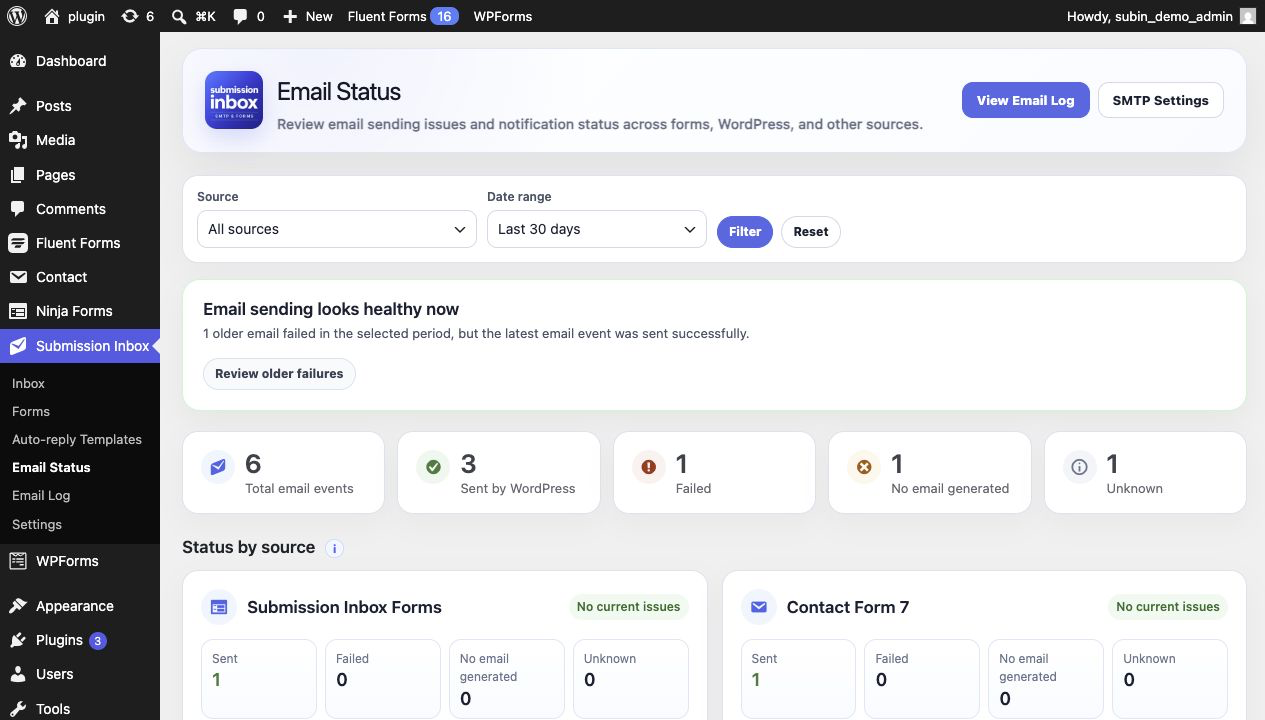Open the Forms submenu item
1265x720 pixels.
(31, 411)
